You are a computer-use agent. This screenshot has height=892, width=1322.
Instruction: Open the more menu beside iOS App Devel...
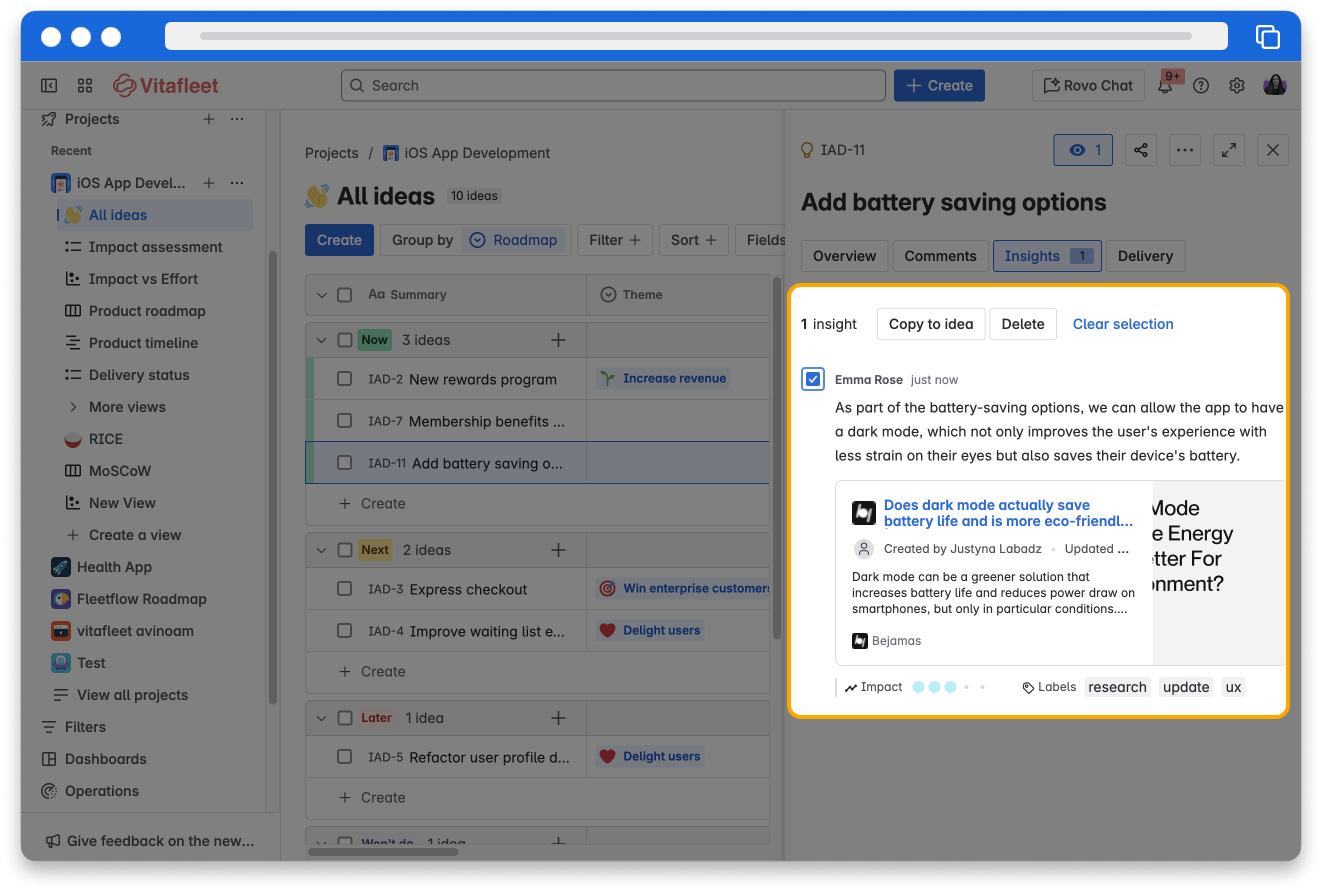(x=237, y=183)
